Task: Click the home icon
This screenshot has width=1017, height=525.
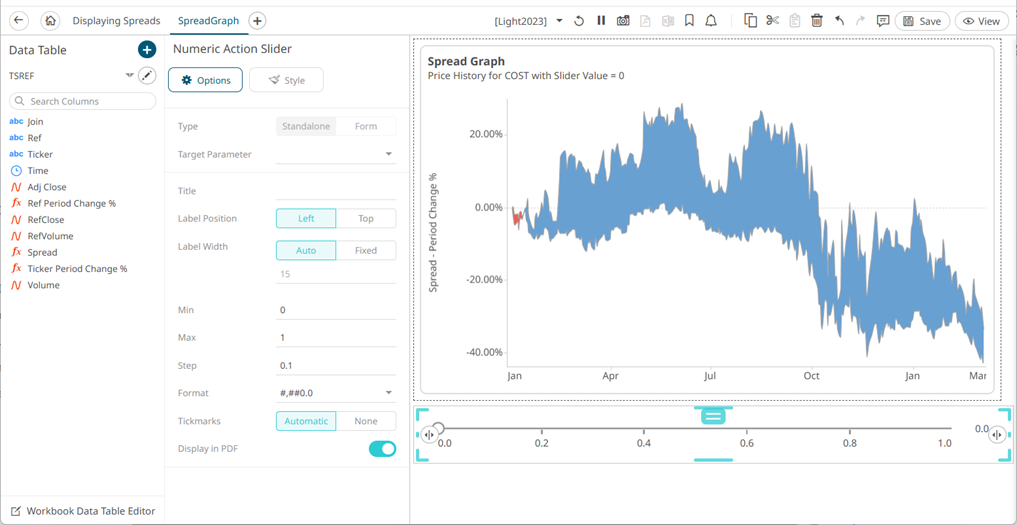Action: click(x=50, y=21)
